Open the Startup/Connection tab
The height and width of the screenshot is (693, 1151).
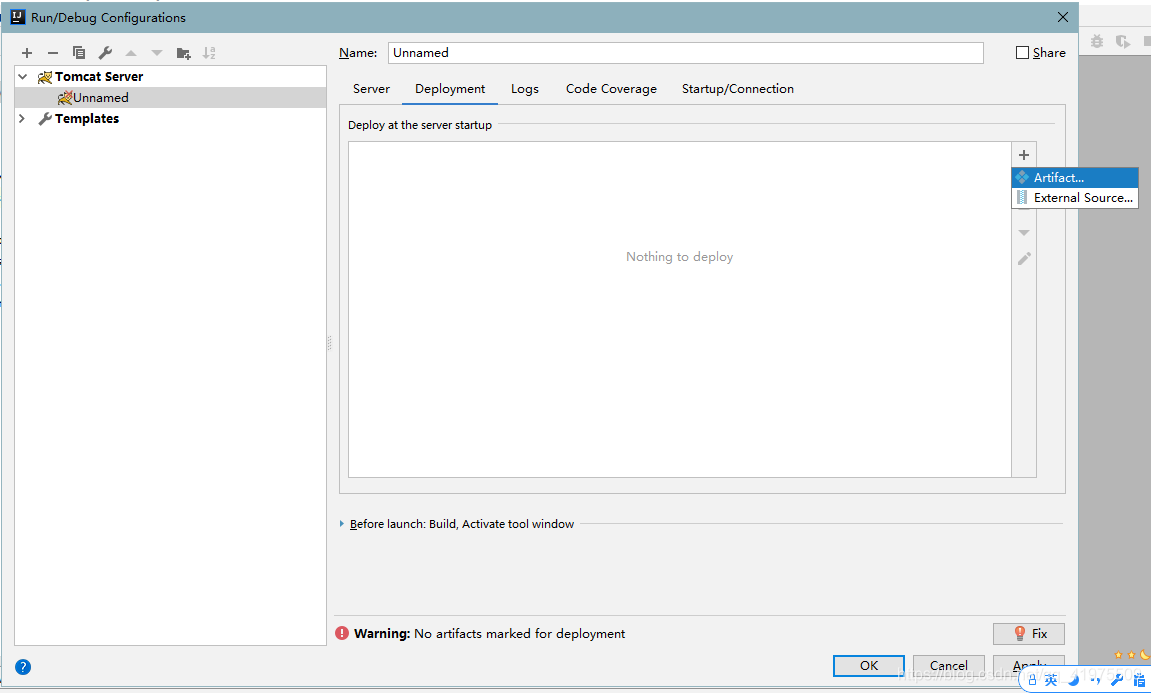point(738,89)
